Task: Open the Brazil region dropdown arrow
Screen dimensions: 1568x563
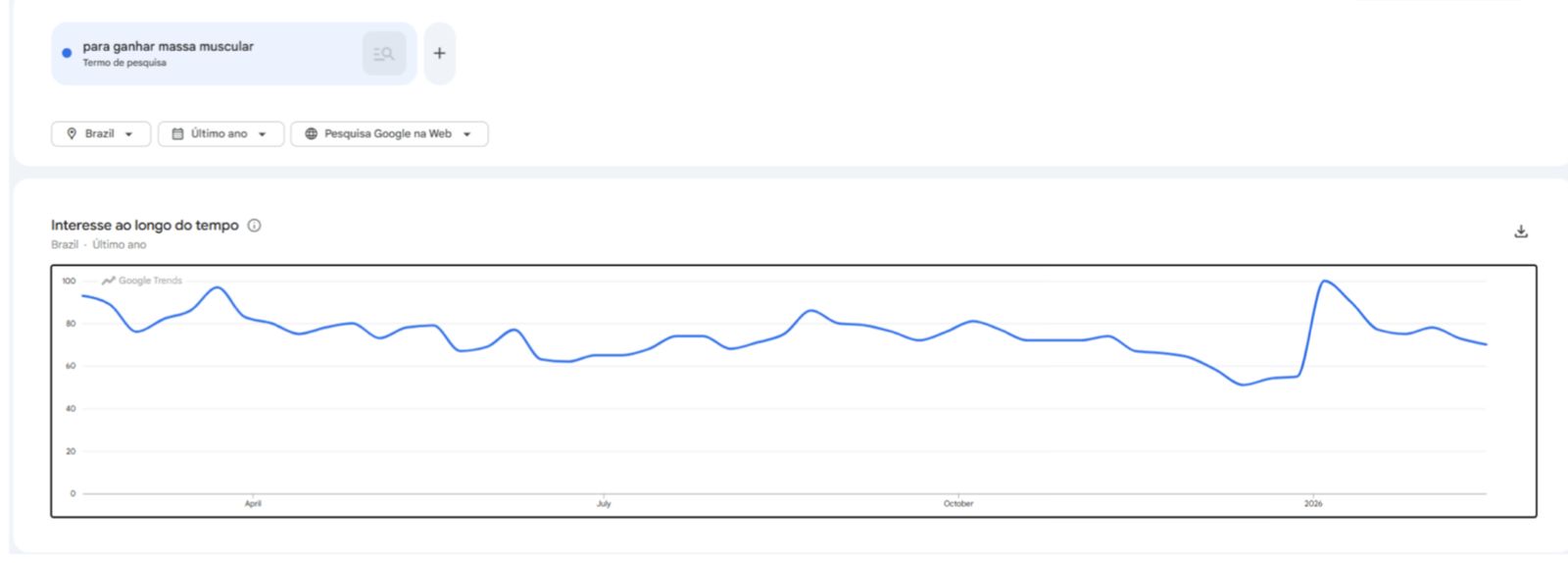Action: pyautogui.click(x=128, y=134)
